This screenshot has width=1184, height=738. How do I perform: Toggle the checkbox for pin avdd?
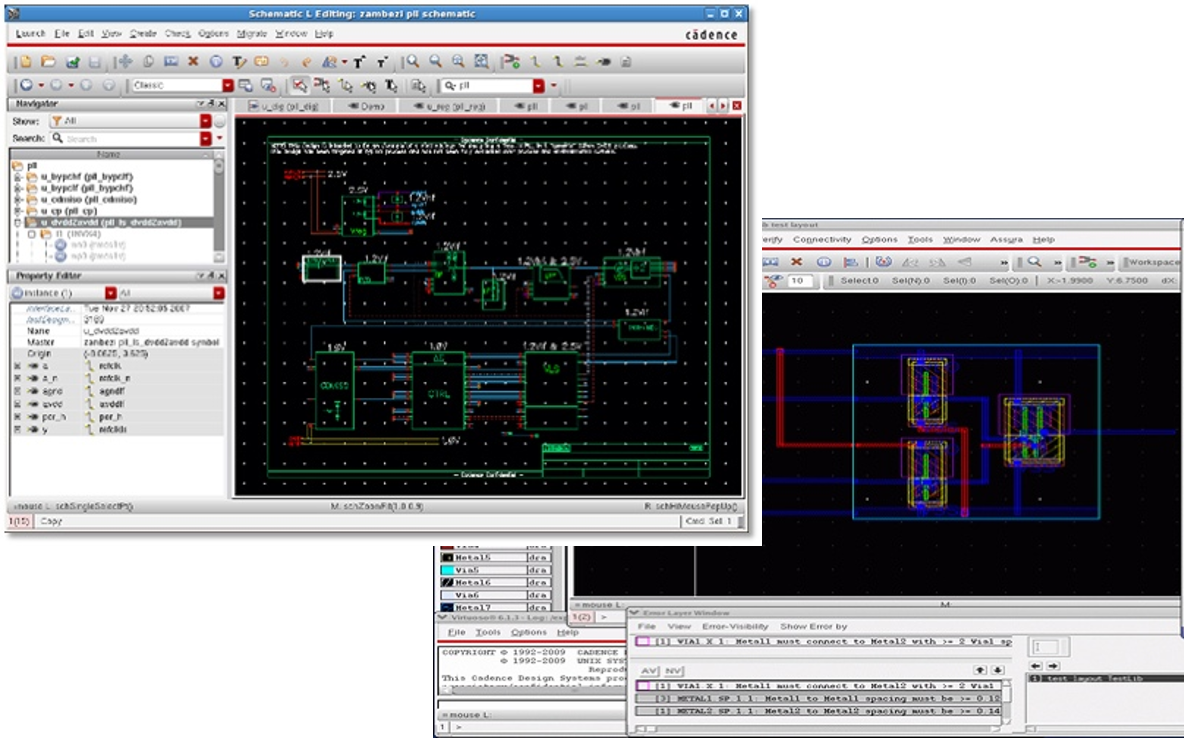[17, 404]
